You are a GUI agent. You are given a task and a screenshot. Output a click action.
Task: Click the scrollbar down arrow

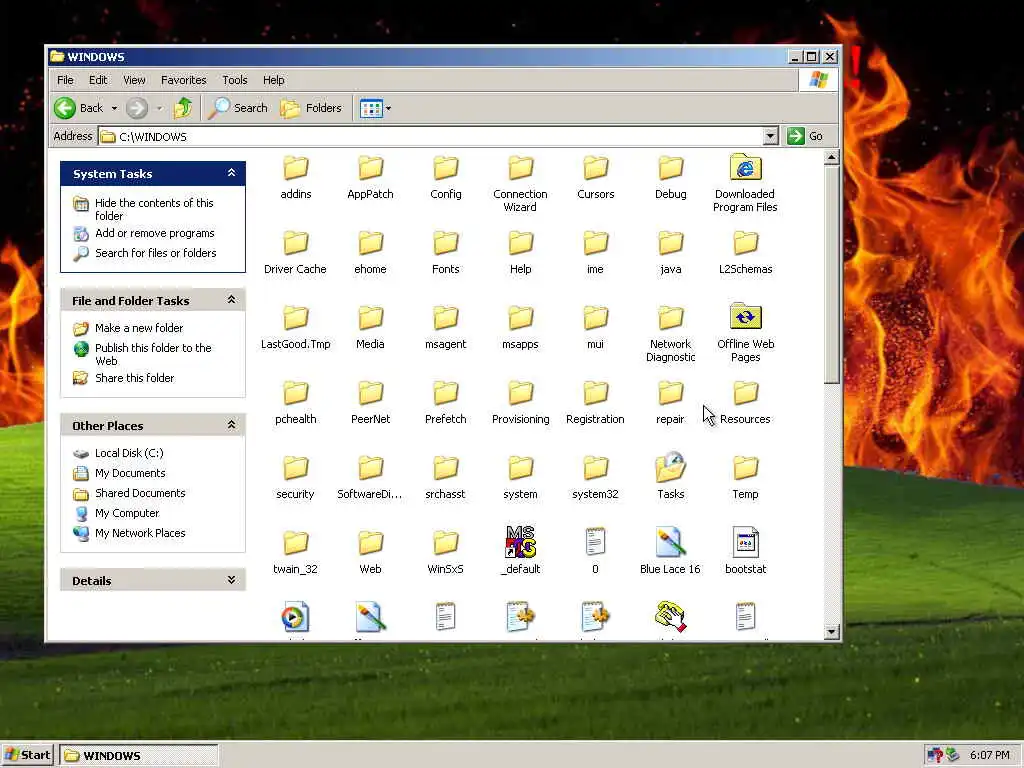tap(831, 631)
